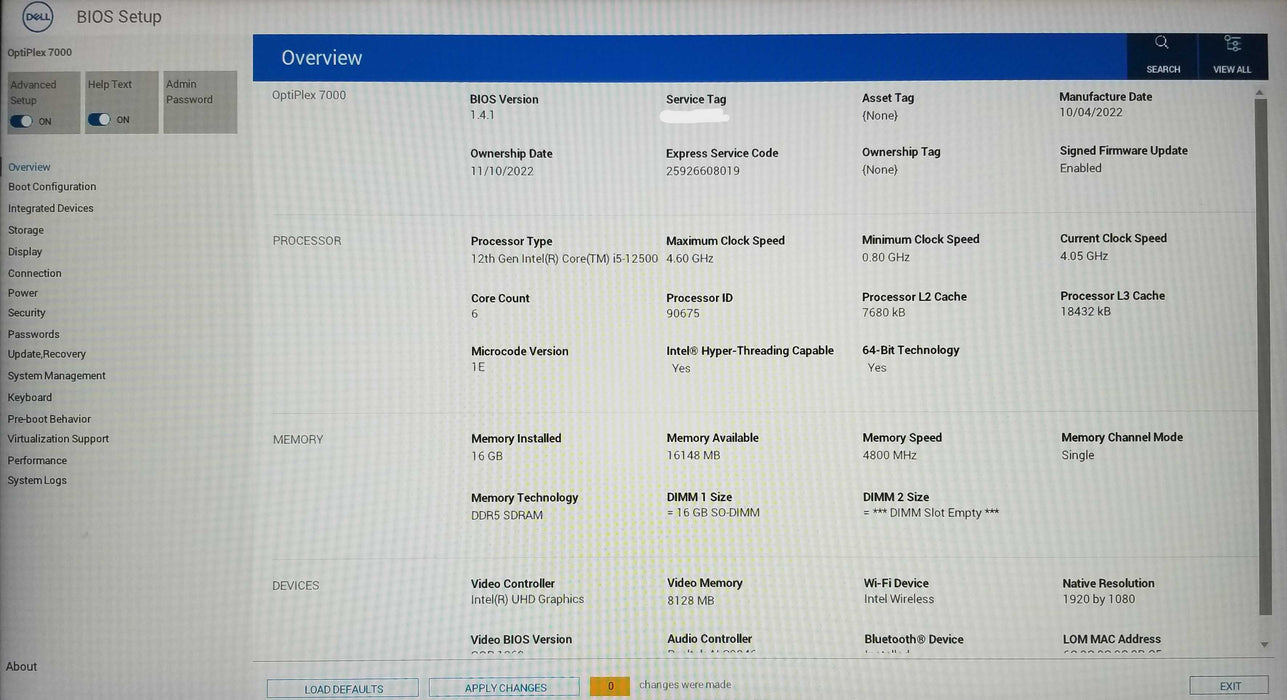
Task: Click Core Count value 6
Action: tap(475, 314)
